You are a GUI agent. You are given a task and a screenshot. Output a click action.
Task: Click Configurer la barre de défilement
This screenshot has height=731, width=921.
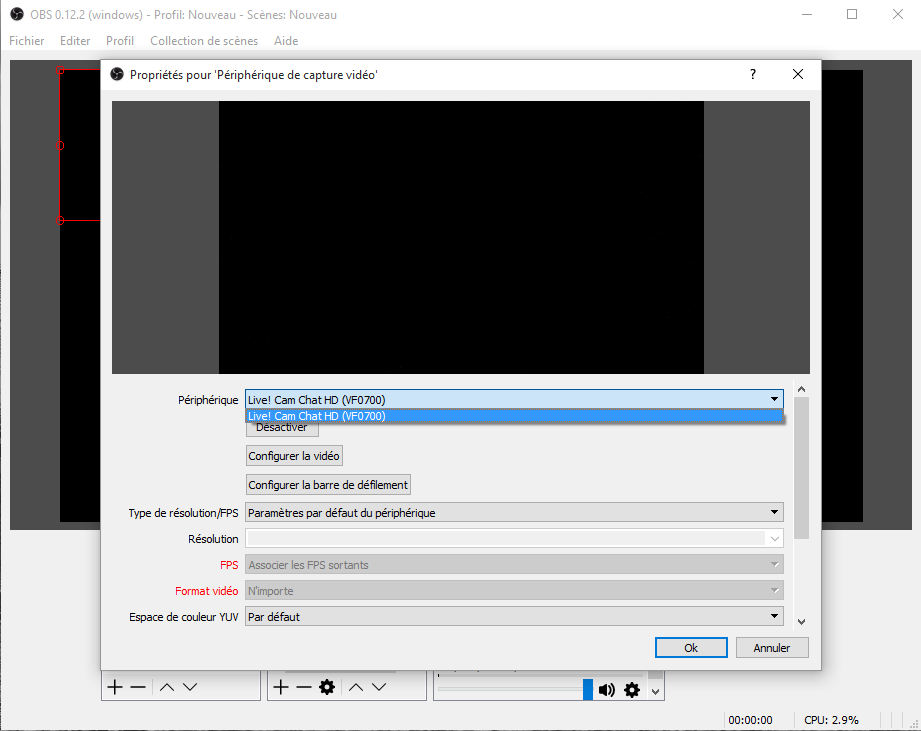(328, 485)
